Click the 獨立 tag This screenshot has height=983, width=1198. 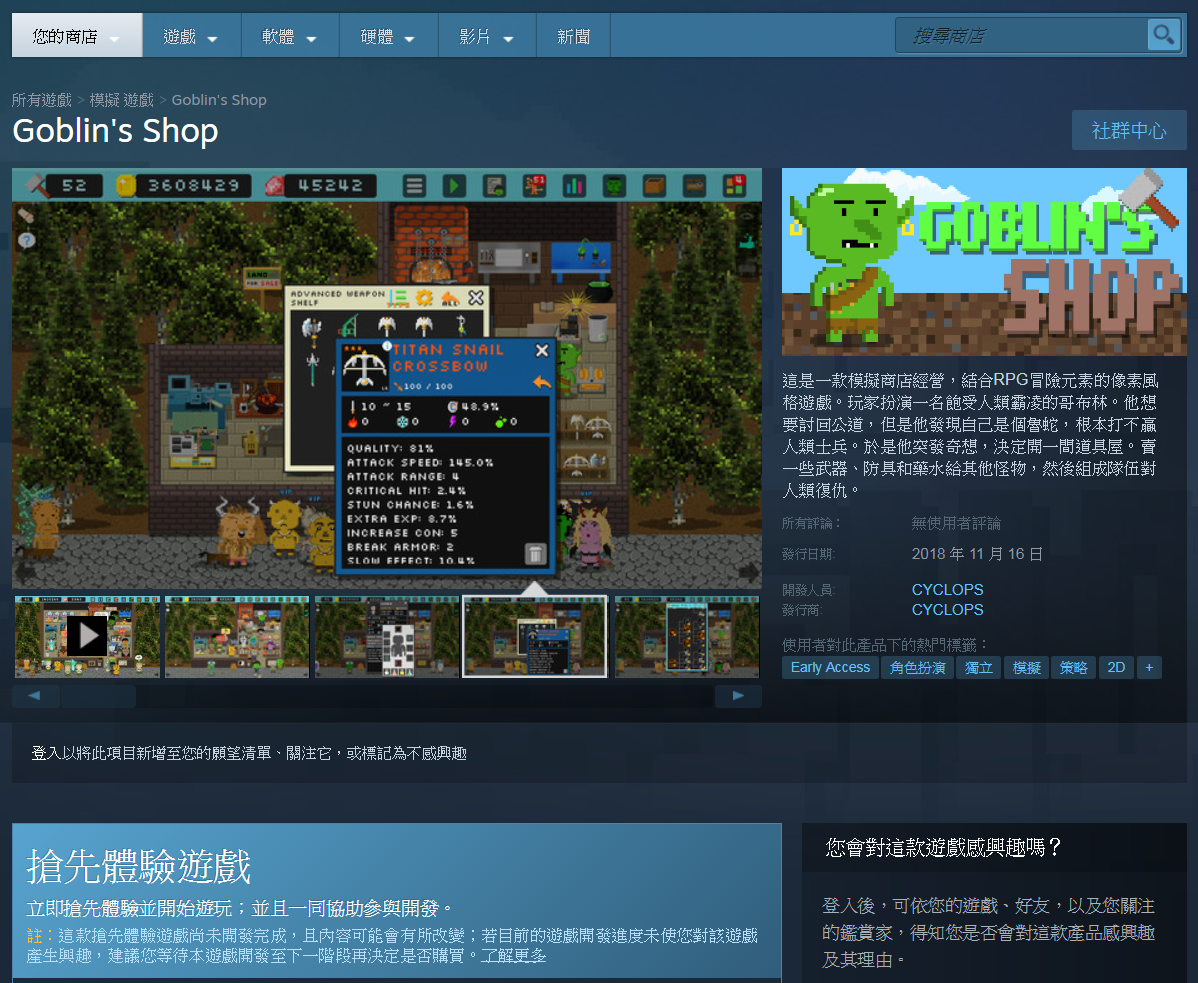click(979, 668)
